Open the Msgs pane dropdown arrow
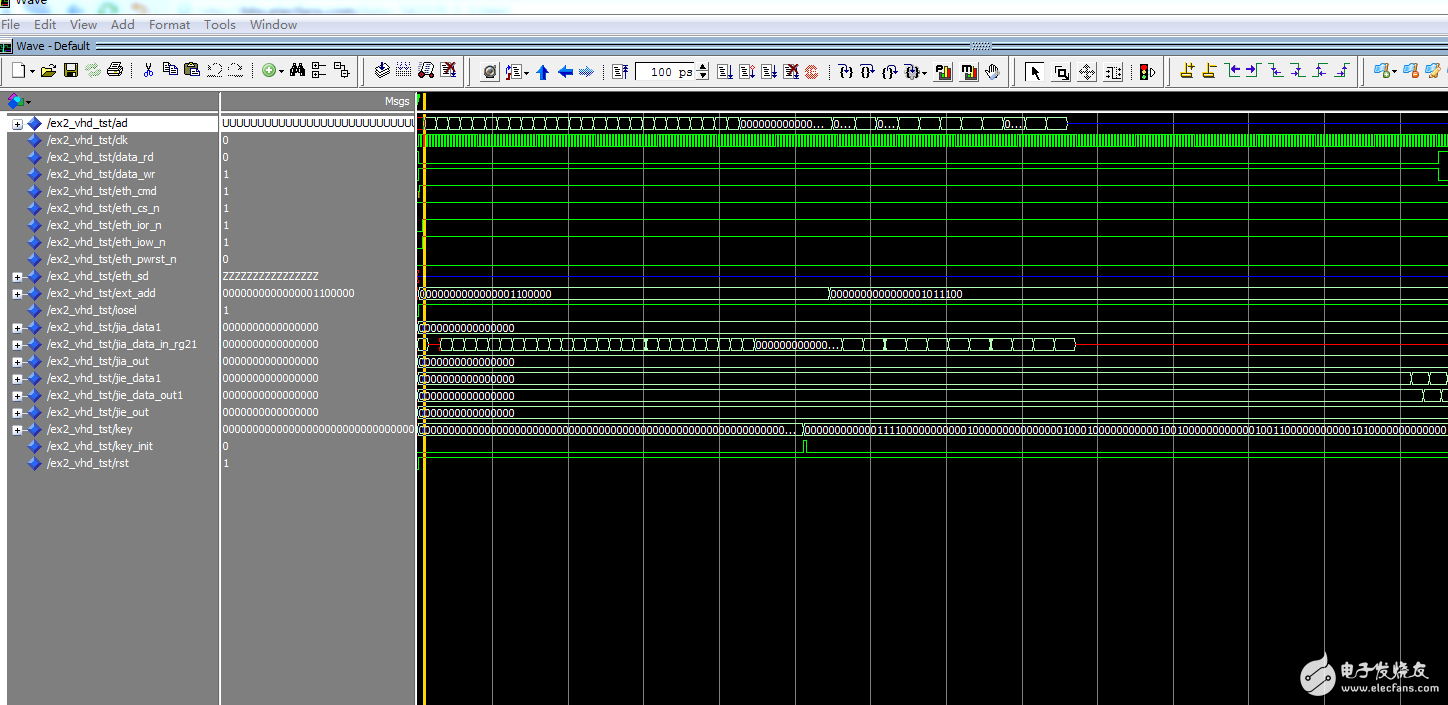1448x705 pixels. (28, 102)
